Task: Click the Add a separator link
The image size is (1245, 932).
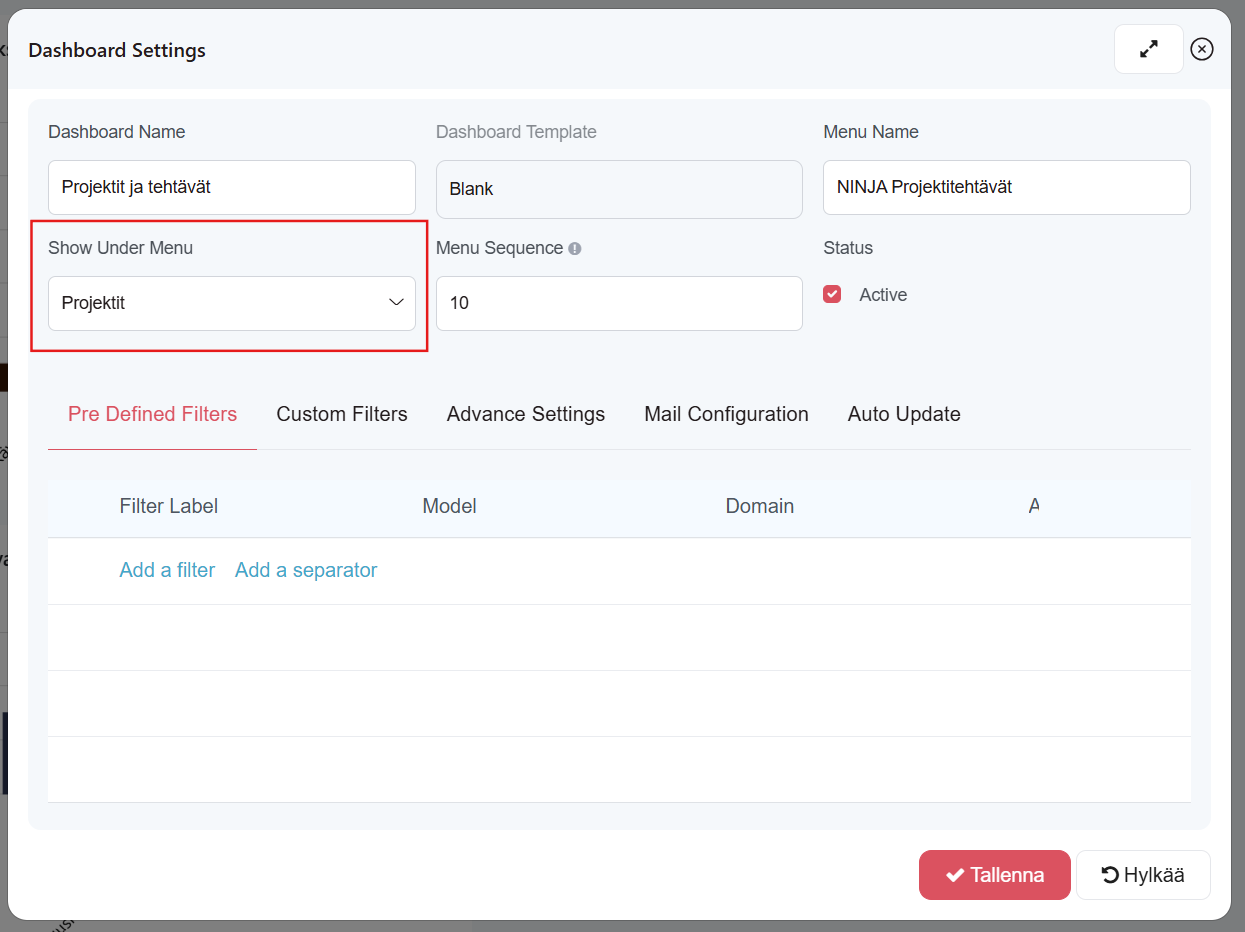Action: coord(306,570)
